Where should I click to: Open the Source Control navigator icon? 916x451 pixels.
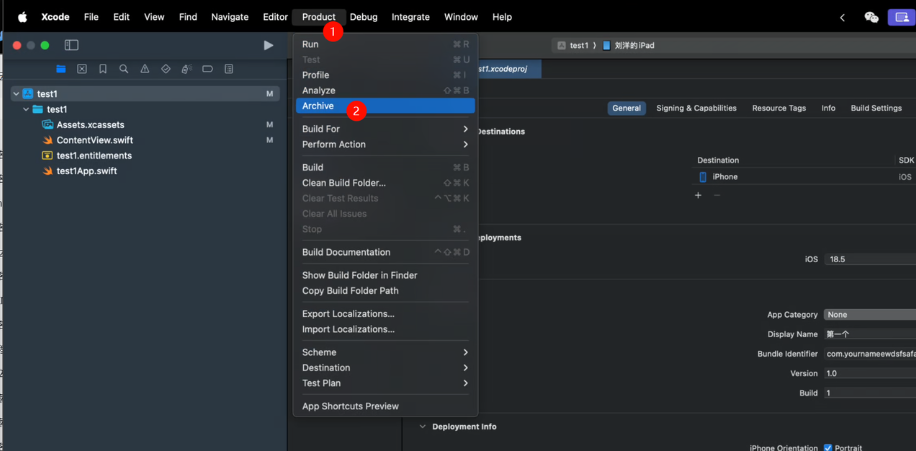(x=82, y=69)
